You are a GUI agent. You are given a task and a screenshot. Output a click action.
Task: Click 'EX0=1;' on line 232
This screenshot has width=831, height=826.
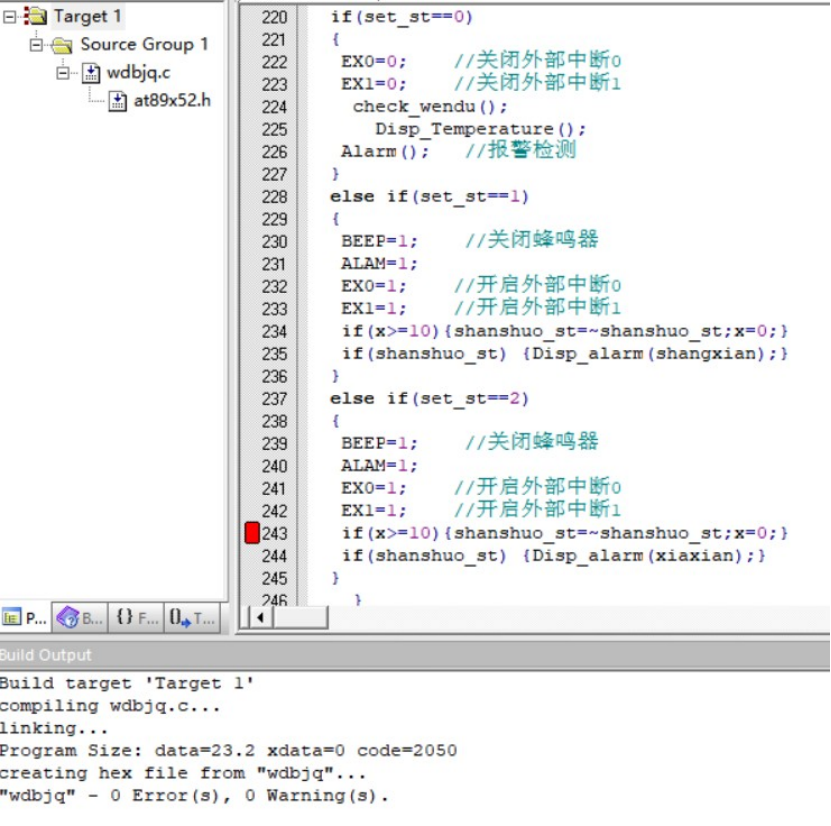374,286
